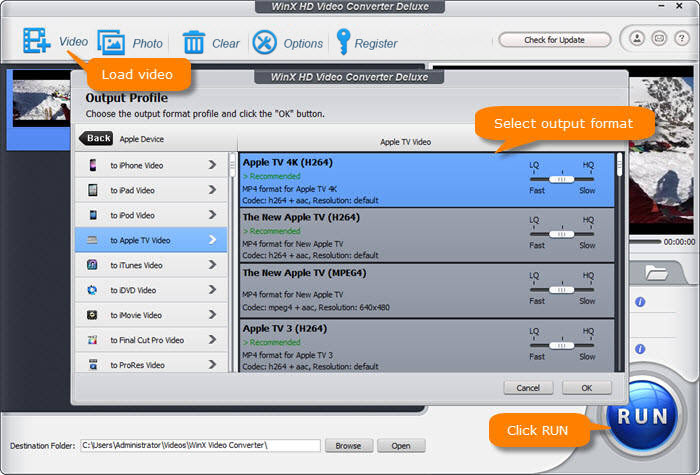
Task: Click the Back button
Action: [96, 138]
